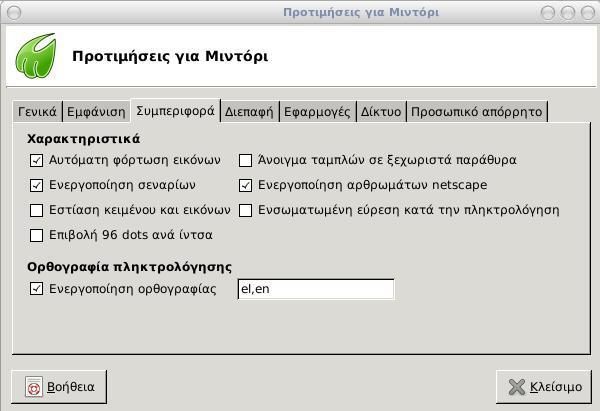
Task: Check Επιβολή 96 dots ανά ίντσα
Action: [37, 235]
